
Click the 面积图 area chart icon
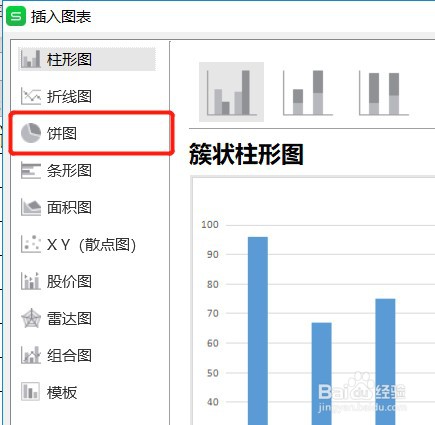[x=31, y=207]
